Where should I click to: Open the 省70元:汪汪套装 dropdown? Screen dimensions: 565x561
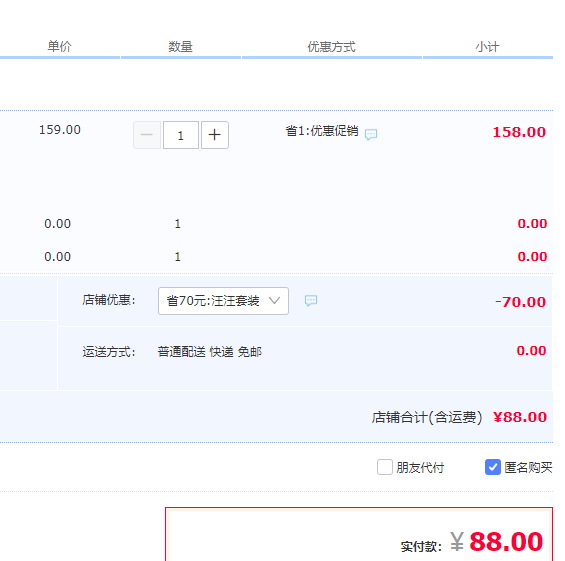pyautogui.click(x=223, y=301)
